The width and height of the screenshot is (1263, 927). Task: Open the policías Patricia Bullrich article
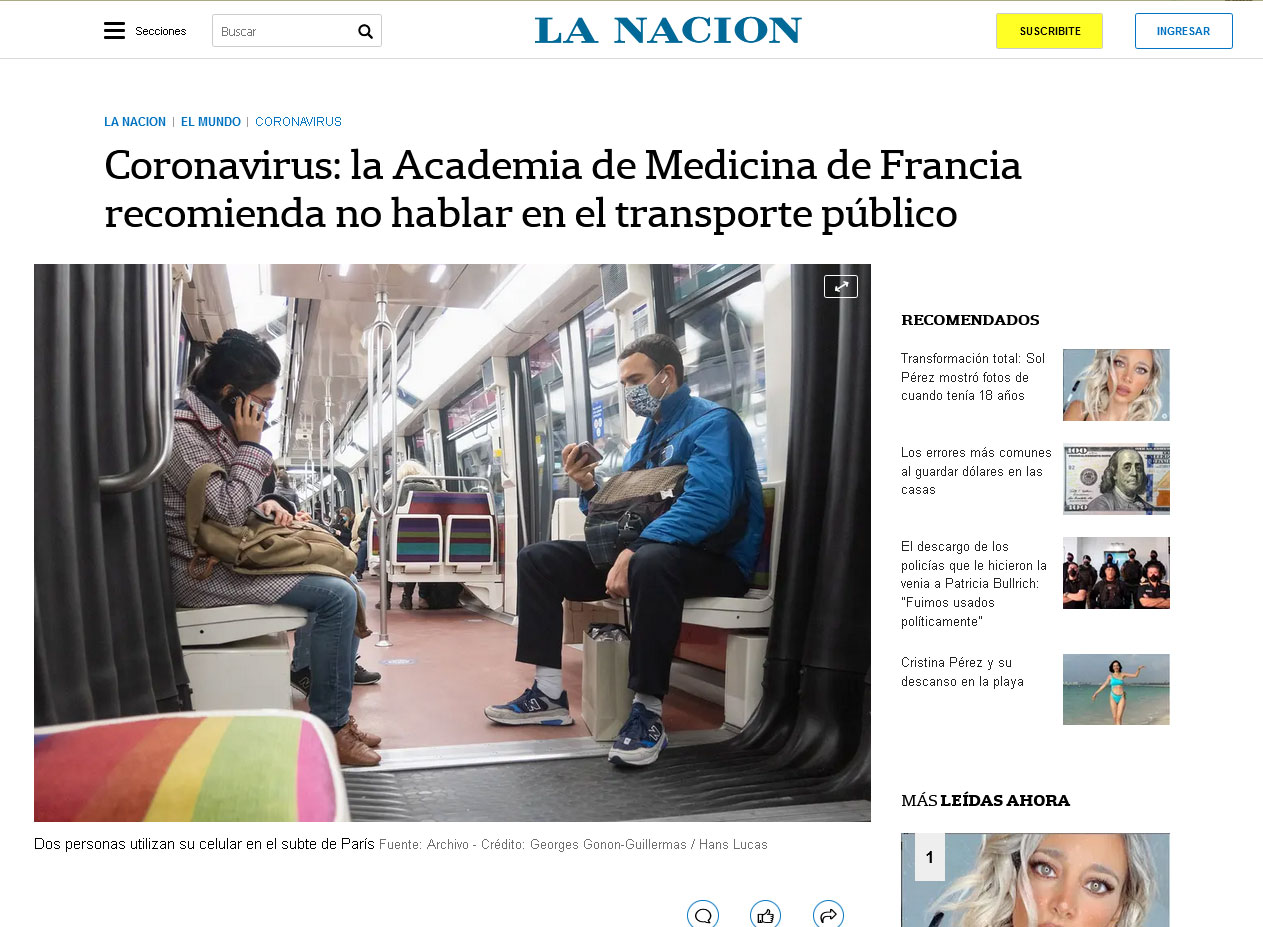pyautogui.click(x=974, y=584)
